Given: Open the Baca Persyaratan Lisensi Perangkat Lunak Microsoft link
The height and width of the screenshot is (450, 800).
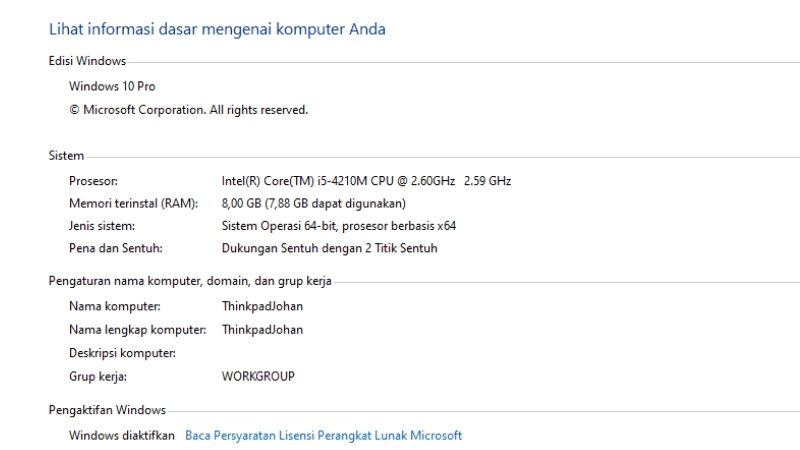Looking at the screenshot, I should coord(323,436).
